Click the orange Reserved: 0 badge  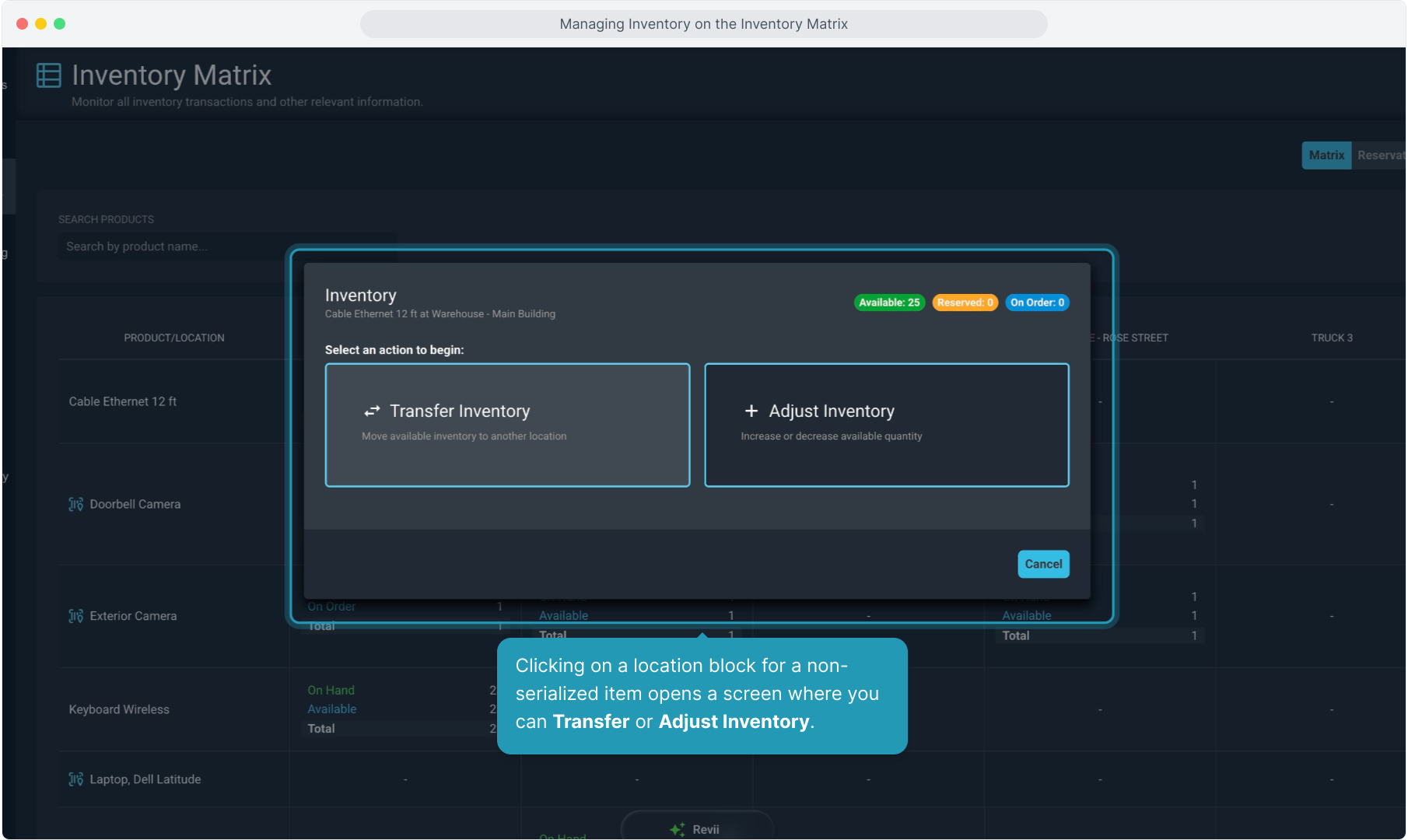(x=965, y=303)
